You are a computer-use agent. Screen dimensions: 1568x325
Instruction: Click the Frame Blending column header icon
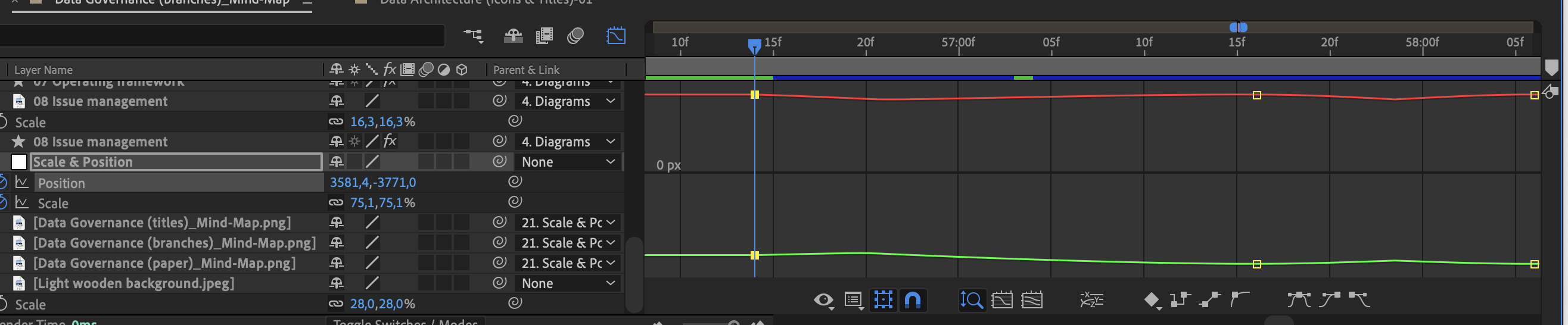pyautogui.click(x=408, y=70)
